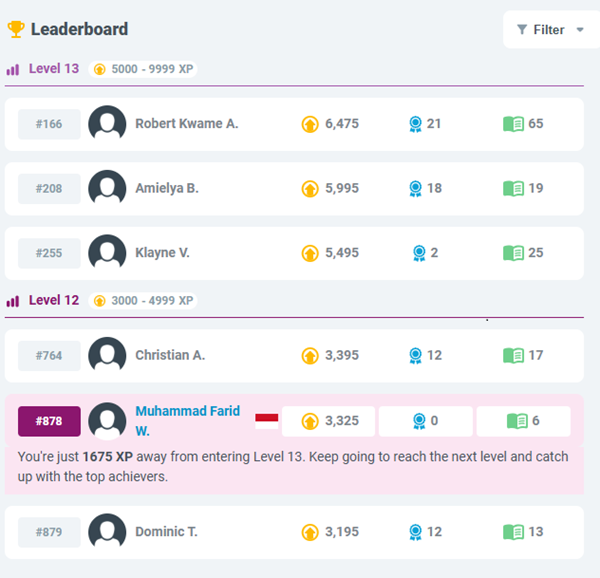Image resolution: width=600 pixels, height=578 pixels.
Task: Click the #764 rank badge
Action: (49, 356)
